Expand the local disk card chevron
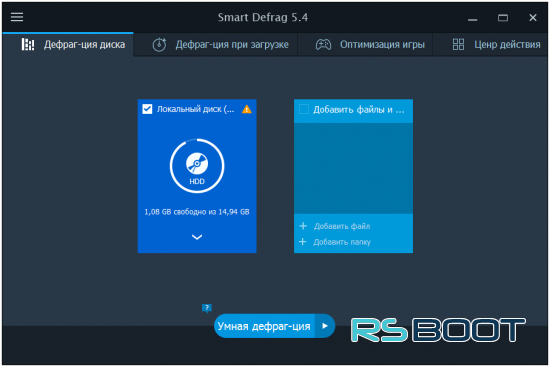Image resolution: width=550 pixels, height=367 pixels. (197, 237)
